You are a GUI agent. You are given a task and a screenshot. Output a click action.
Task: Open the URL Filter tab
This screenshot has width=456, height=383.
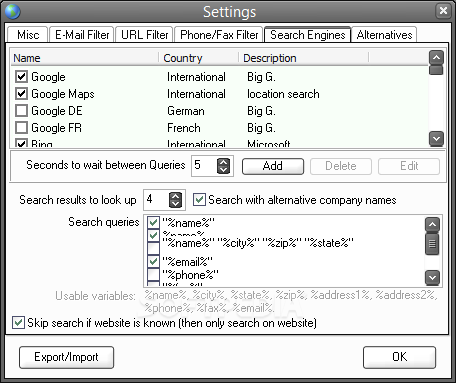tap(144, 35)
